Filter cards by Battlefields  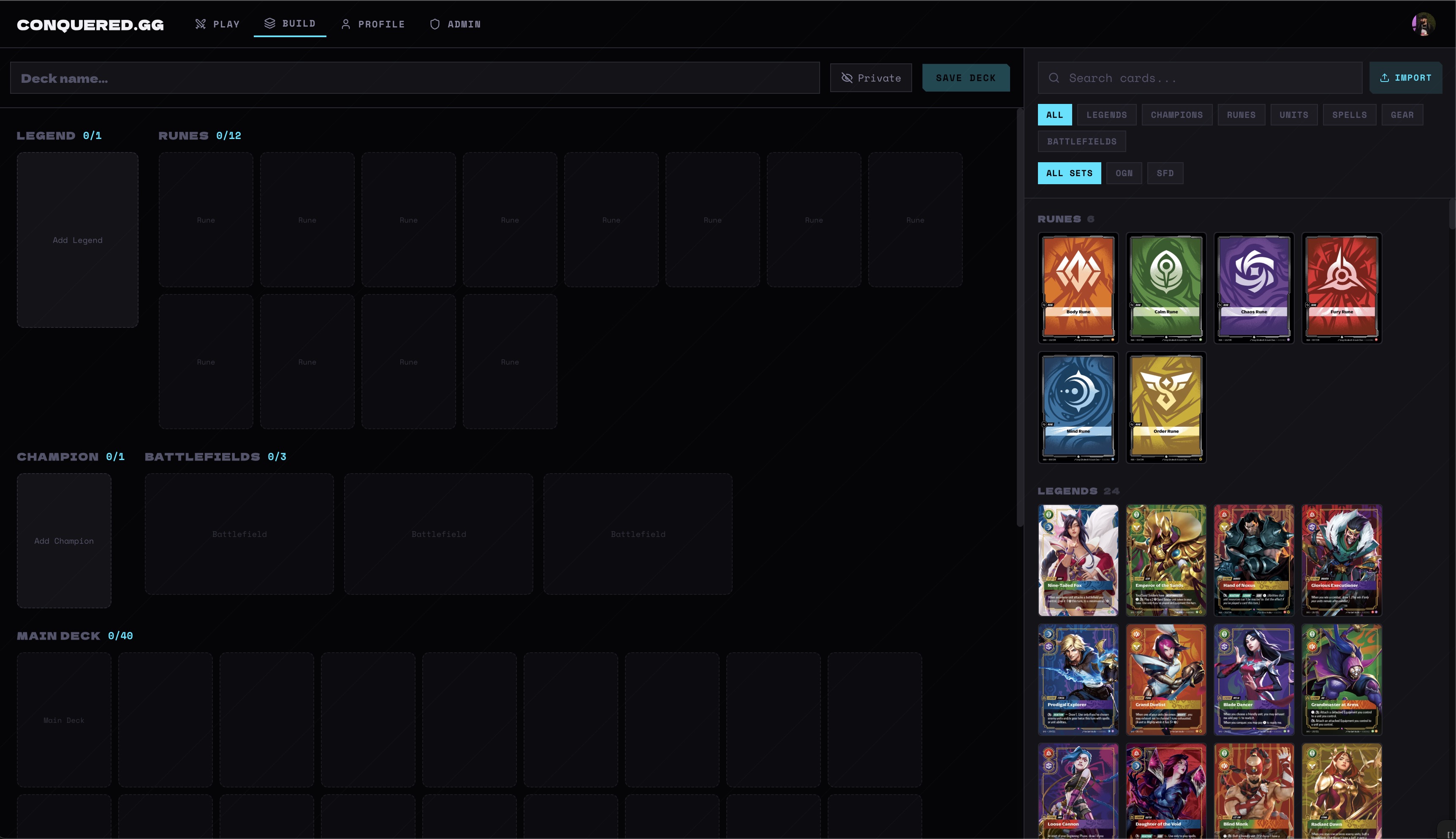pyautogui.click(x=1081, y=141)
